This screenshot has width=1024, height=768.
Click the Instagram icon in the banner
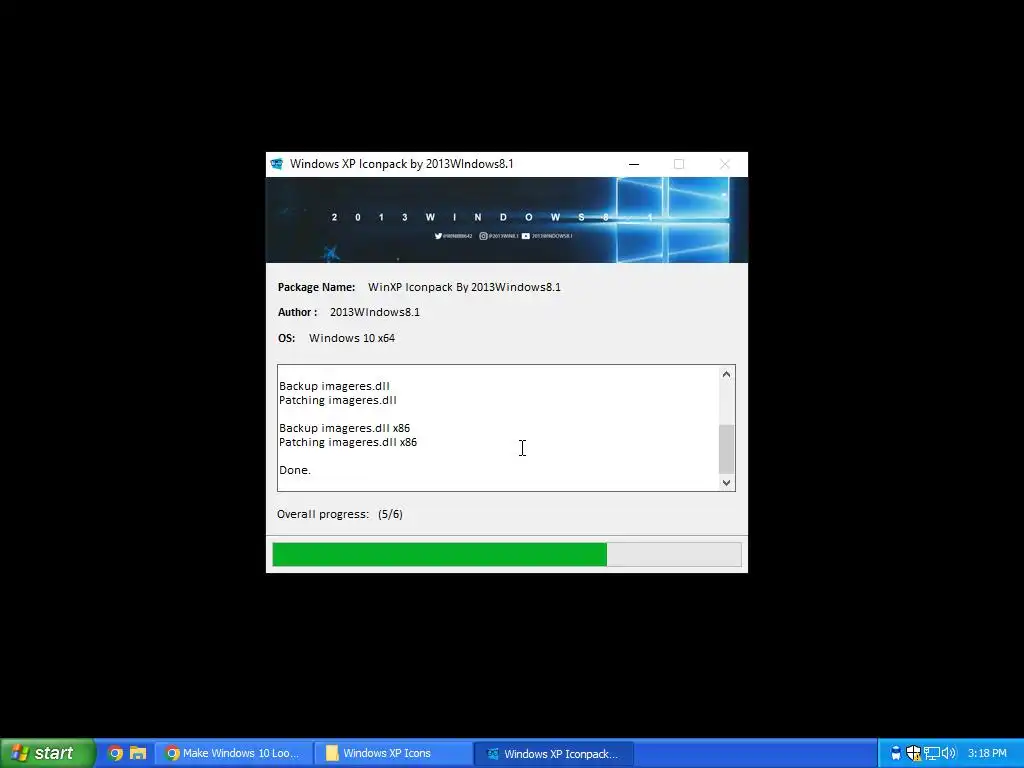click(483, 236)
